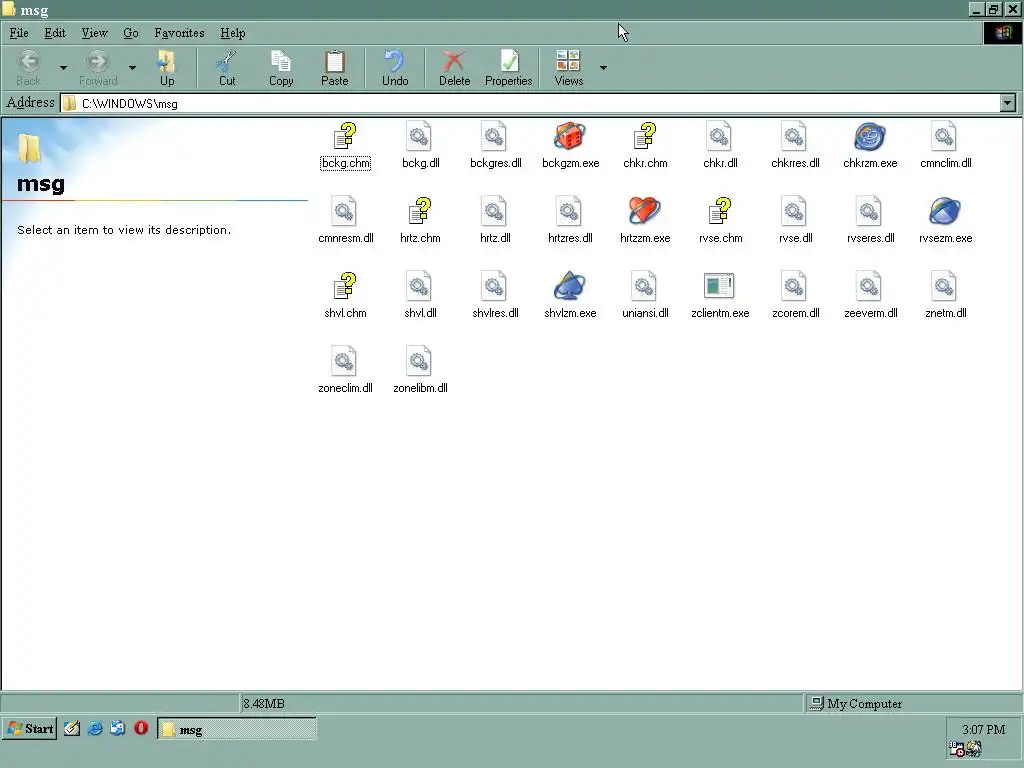Select the shvlres.dll file
This screenshot has height=768, width=1024.
click(x=495, y=296)
